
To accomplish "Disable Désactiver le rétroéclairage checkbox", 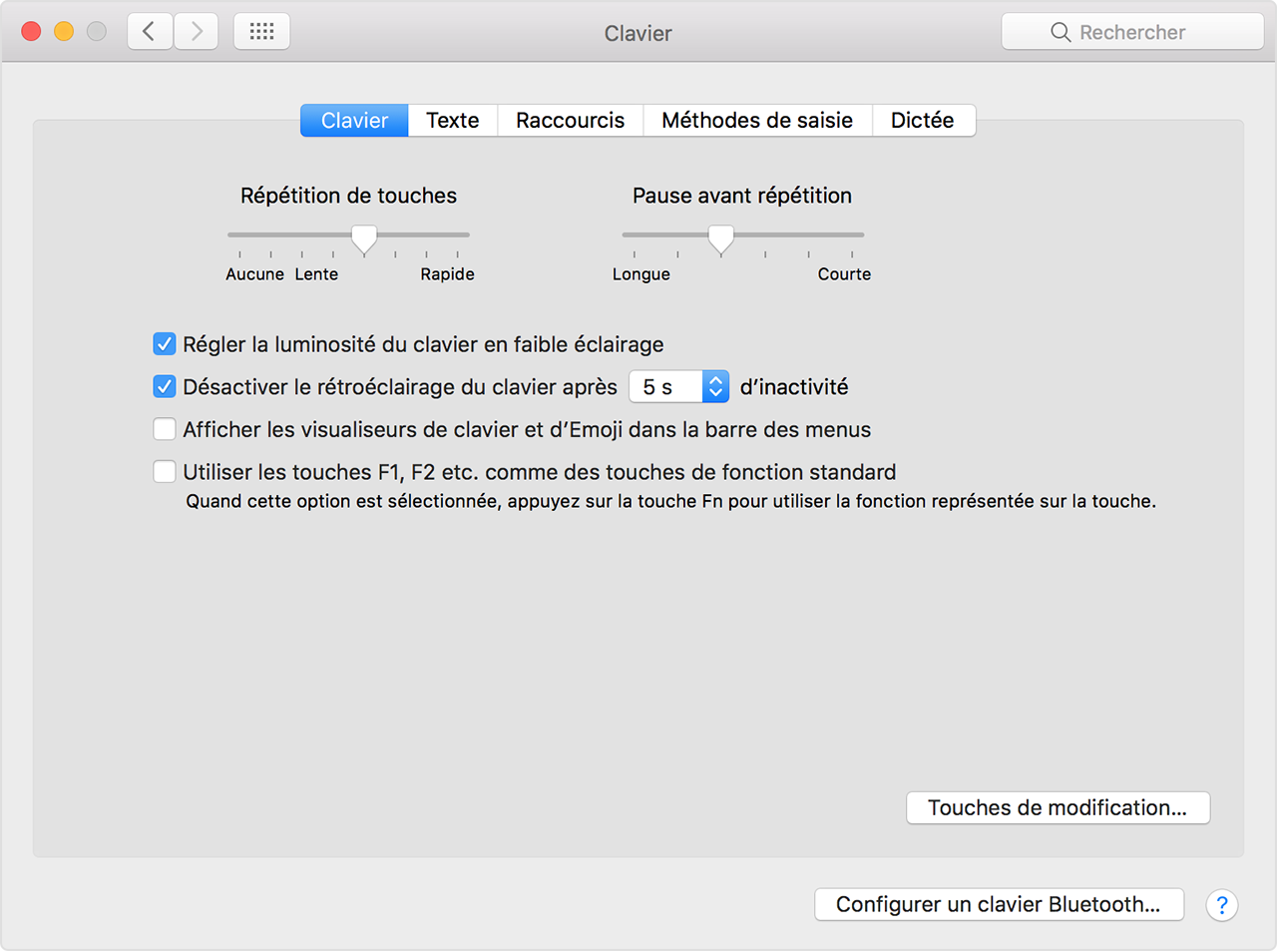I will (165, 387).
